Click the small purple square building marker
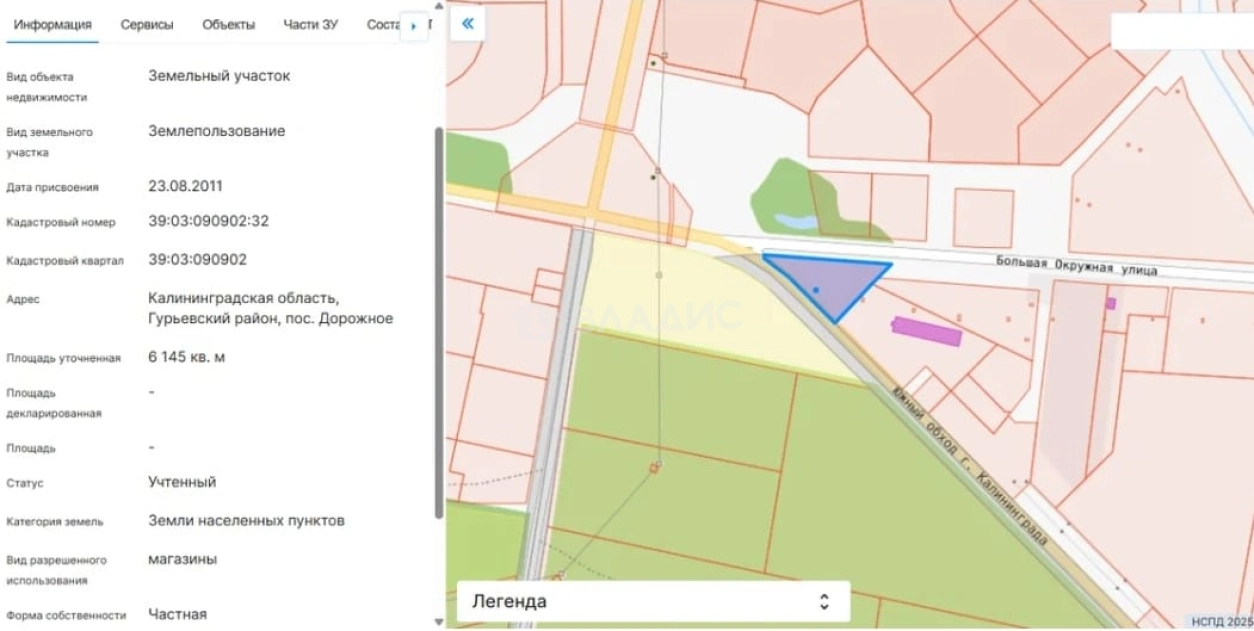This screenshot has width=1254, height=631. point(1111,303)
